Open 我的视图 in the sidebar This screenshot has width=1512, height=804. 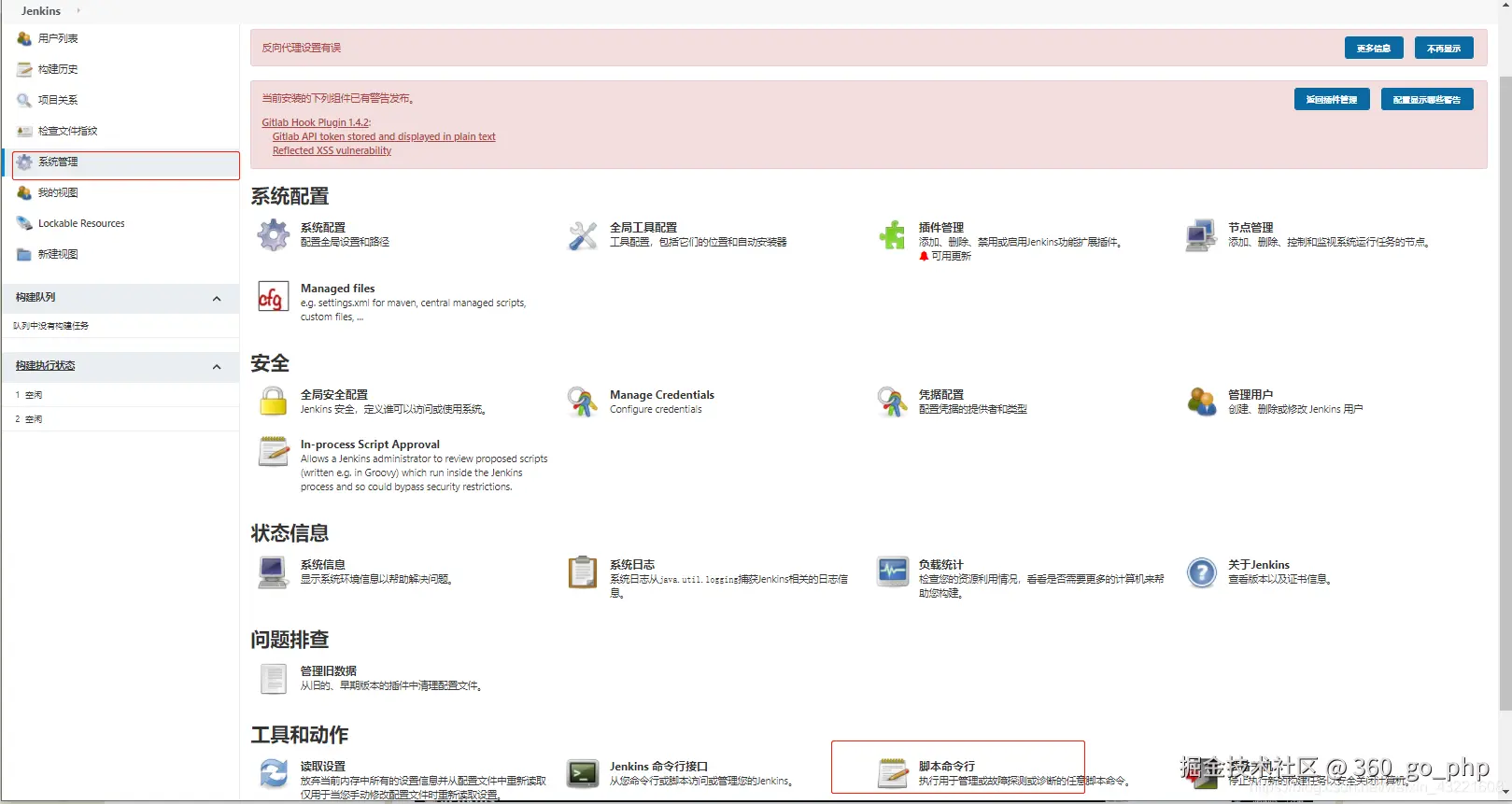click(58, 192)
